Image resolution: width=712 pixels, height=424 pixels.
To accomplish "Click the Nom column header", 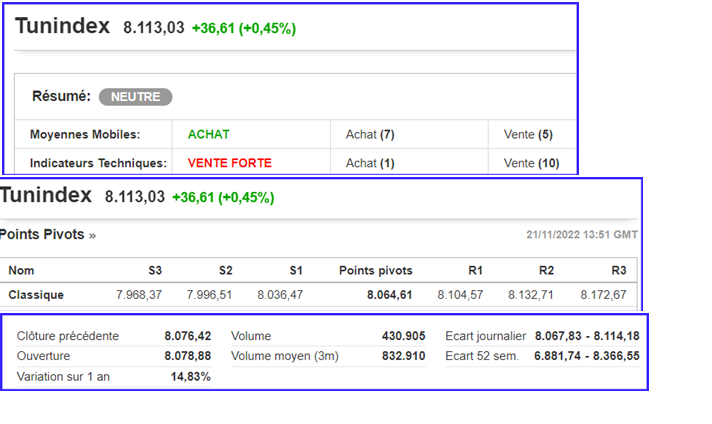I will [21, 270].
